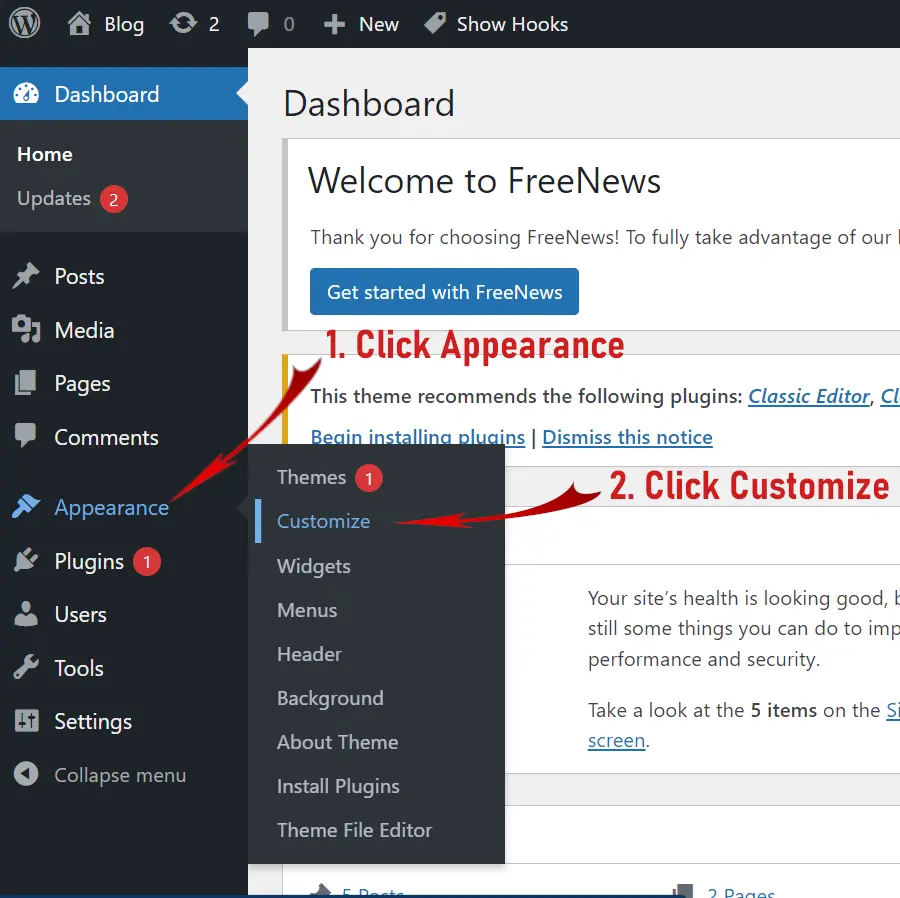900x898 pixels.
Task: Go to Dashboard Home submenu
Action: [x=45, y=154]
